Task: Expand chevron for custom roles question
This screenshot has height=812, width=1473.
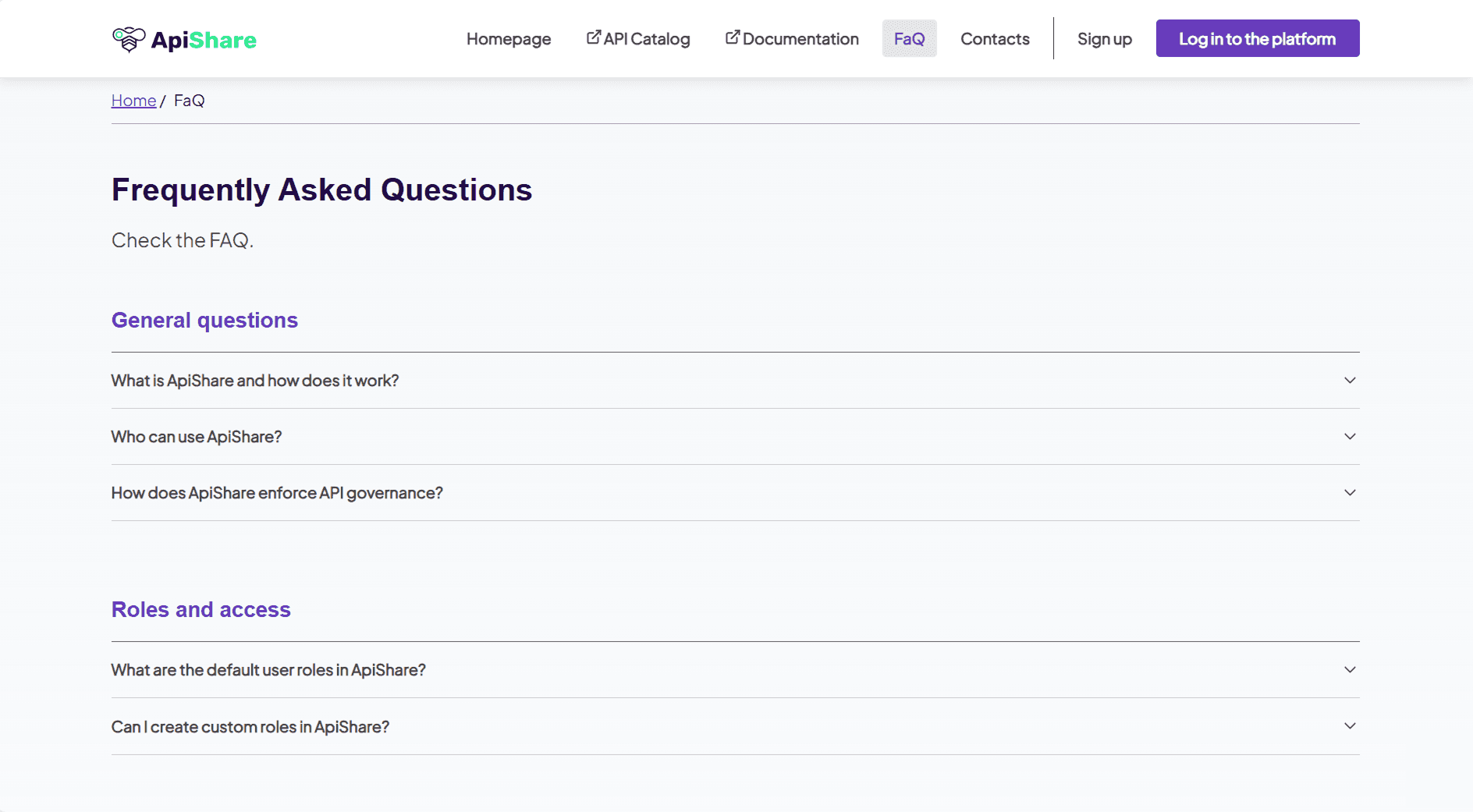Action: tap(1350, 725)
